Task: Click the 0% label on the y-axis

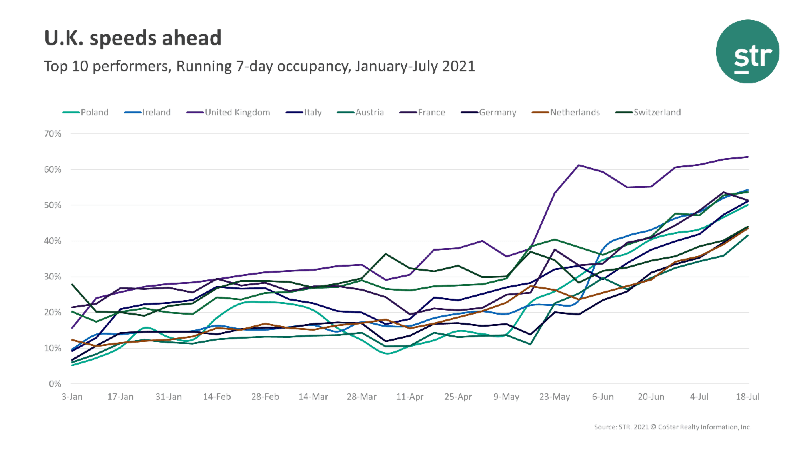Action: click(55, 384)
